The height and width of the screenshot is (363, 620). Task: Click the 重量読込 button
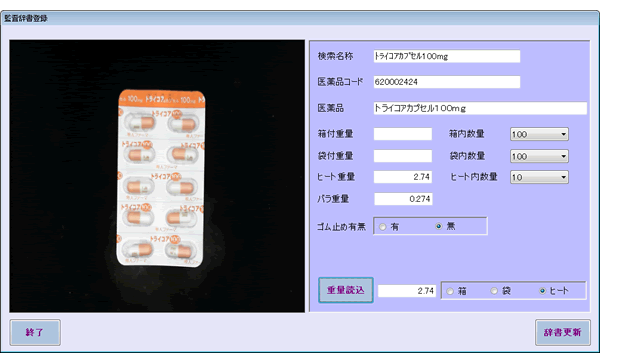pyautogui.click(x=346, y=290)
